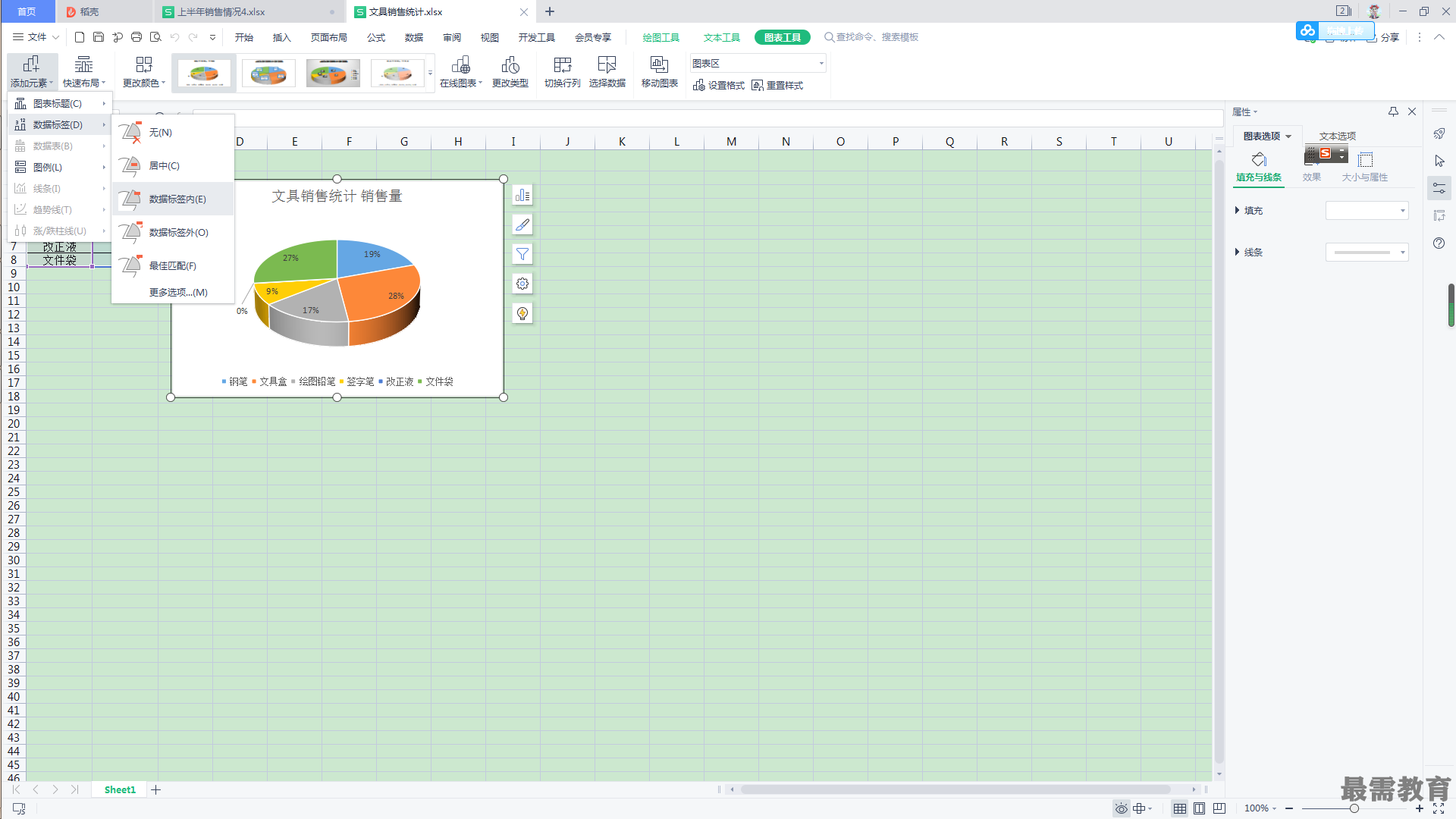This screenshot has width=1456, height=819.
Task: Click the chart style brush quick button
Action: point(522,225)
